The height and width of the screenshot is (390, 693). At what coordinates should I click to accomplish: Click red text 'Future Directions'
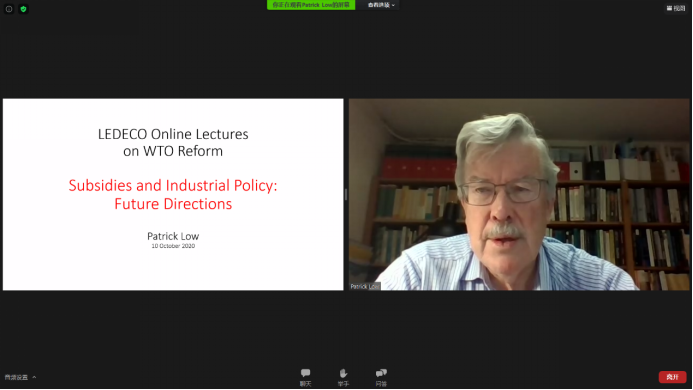coord(173,204)
